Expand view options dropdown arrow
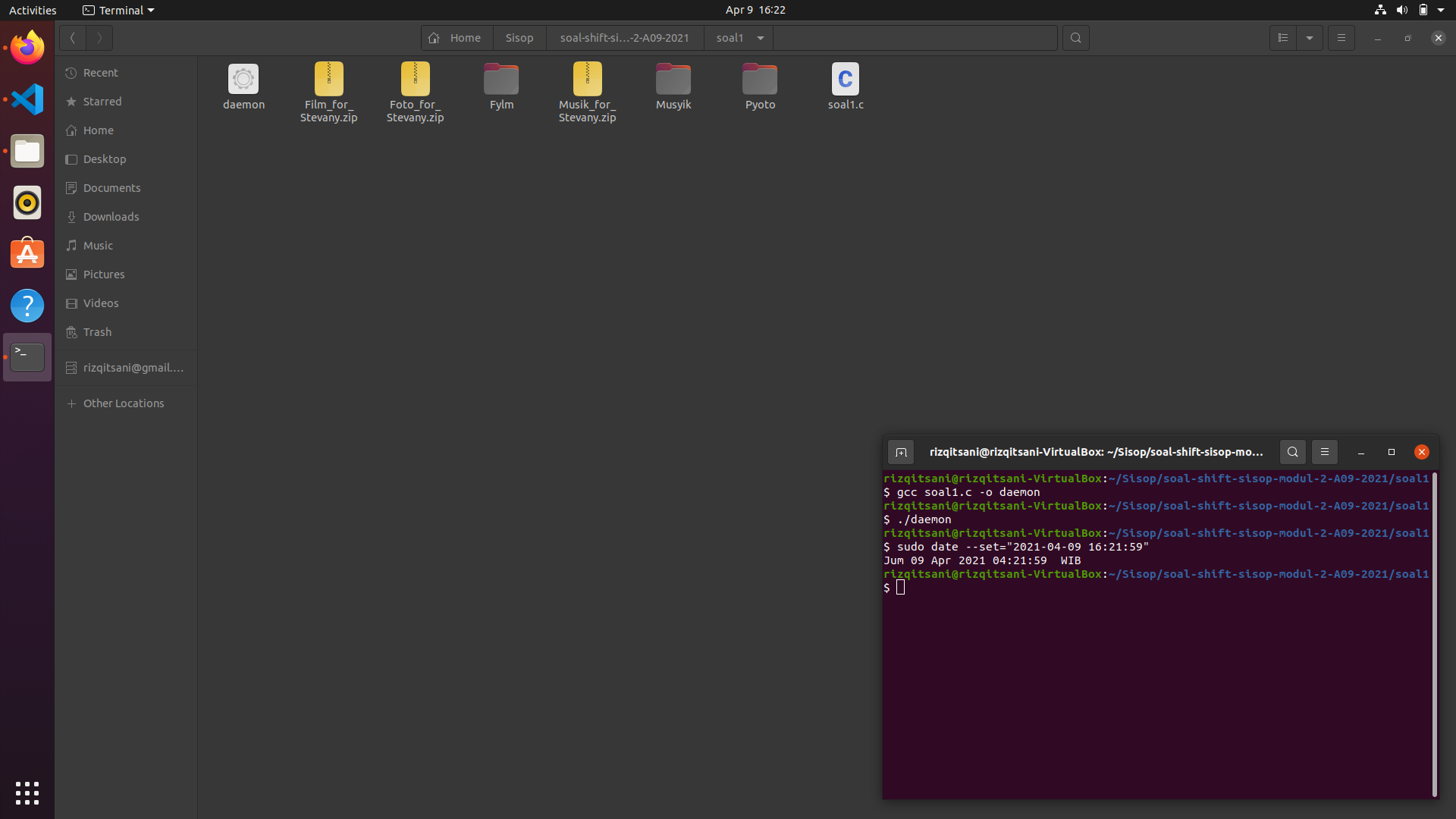Image resolution: width=1456 pixels, height=819 pixels. pos(1310,38)
